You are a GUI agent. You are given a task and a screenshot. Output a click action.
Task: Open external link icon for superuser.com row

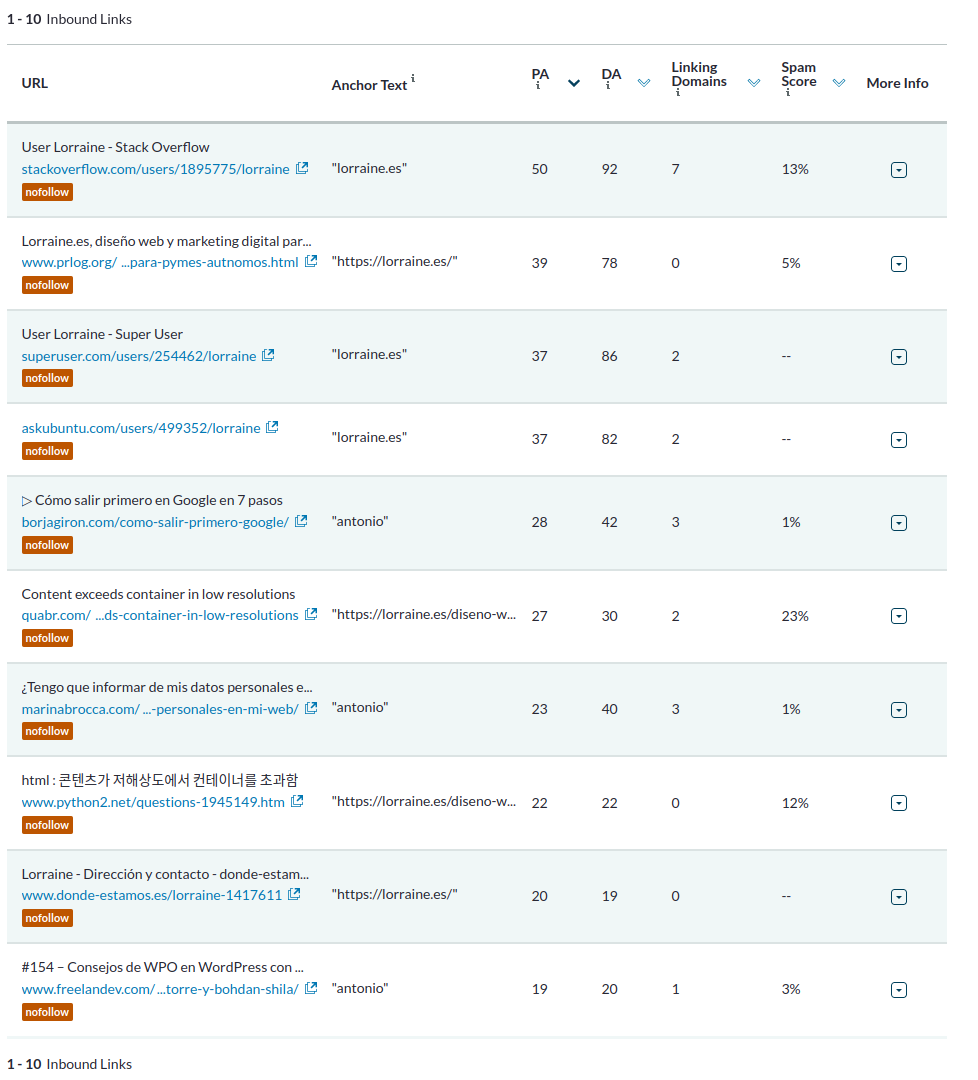(x=268, y=355)
